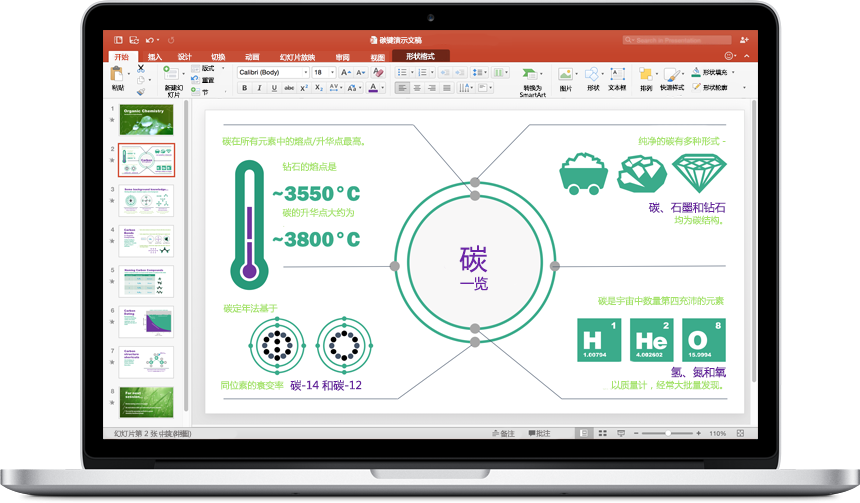
Task: Expand the 图片 picture dropdown
Action: pyautogui.click(x=576, y=74)
